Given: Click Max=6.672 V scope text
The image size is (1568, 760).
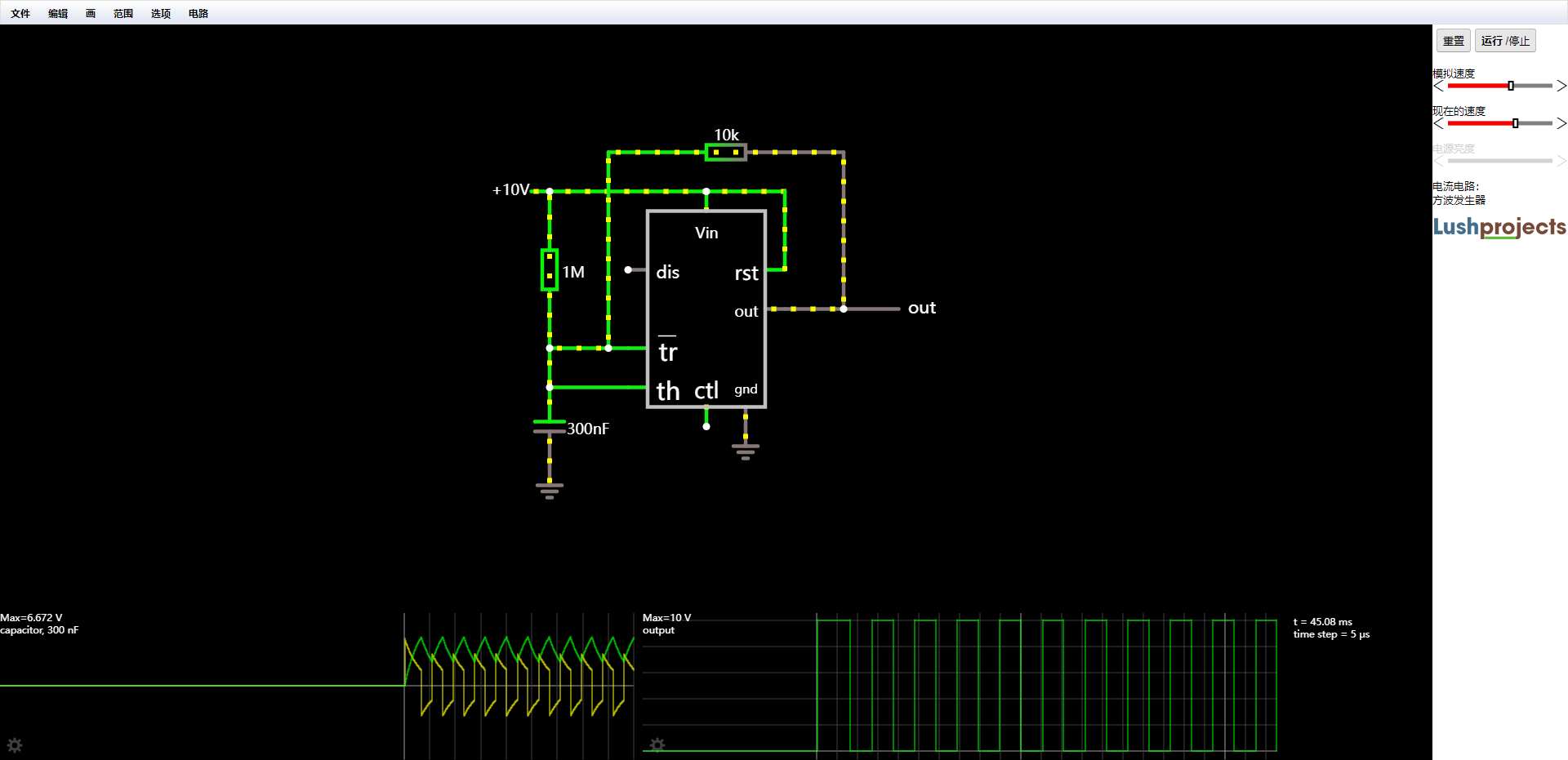Looking at the screenshot, I should point(31,618).
